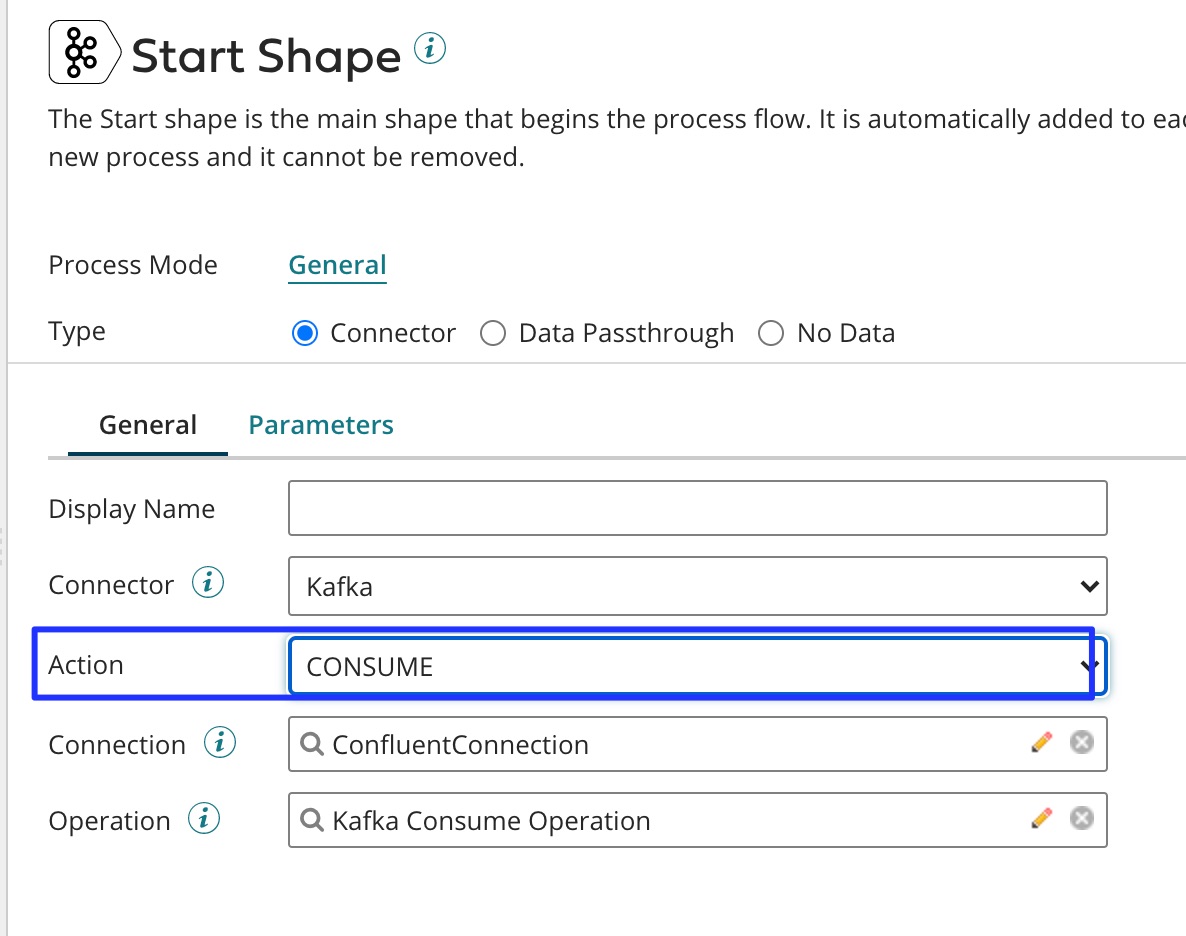Click into the Display Name field
The width and height of the screenshot is (1186, 936).
tap(697, 508)
